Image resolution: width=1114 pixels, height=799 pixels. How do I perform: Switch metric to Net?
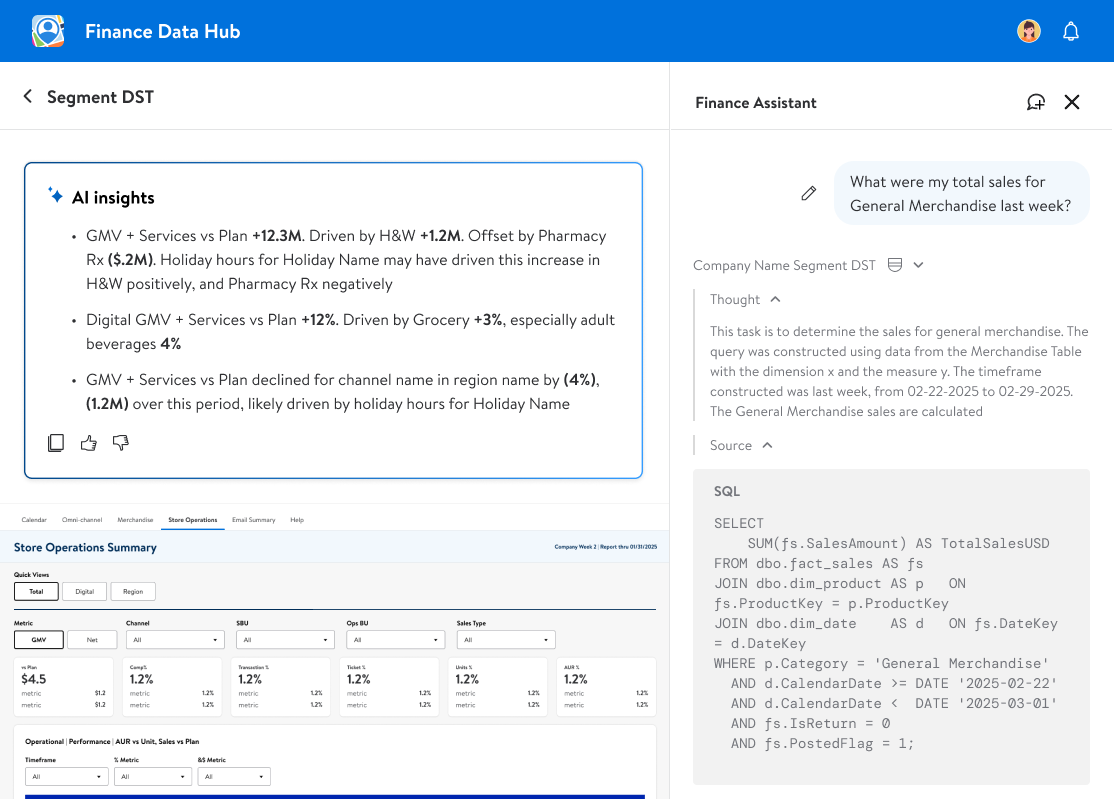pos(92,639)
